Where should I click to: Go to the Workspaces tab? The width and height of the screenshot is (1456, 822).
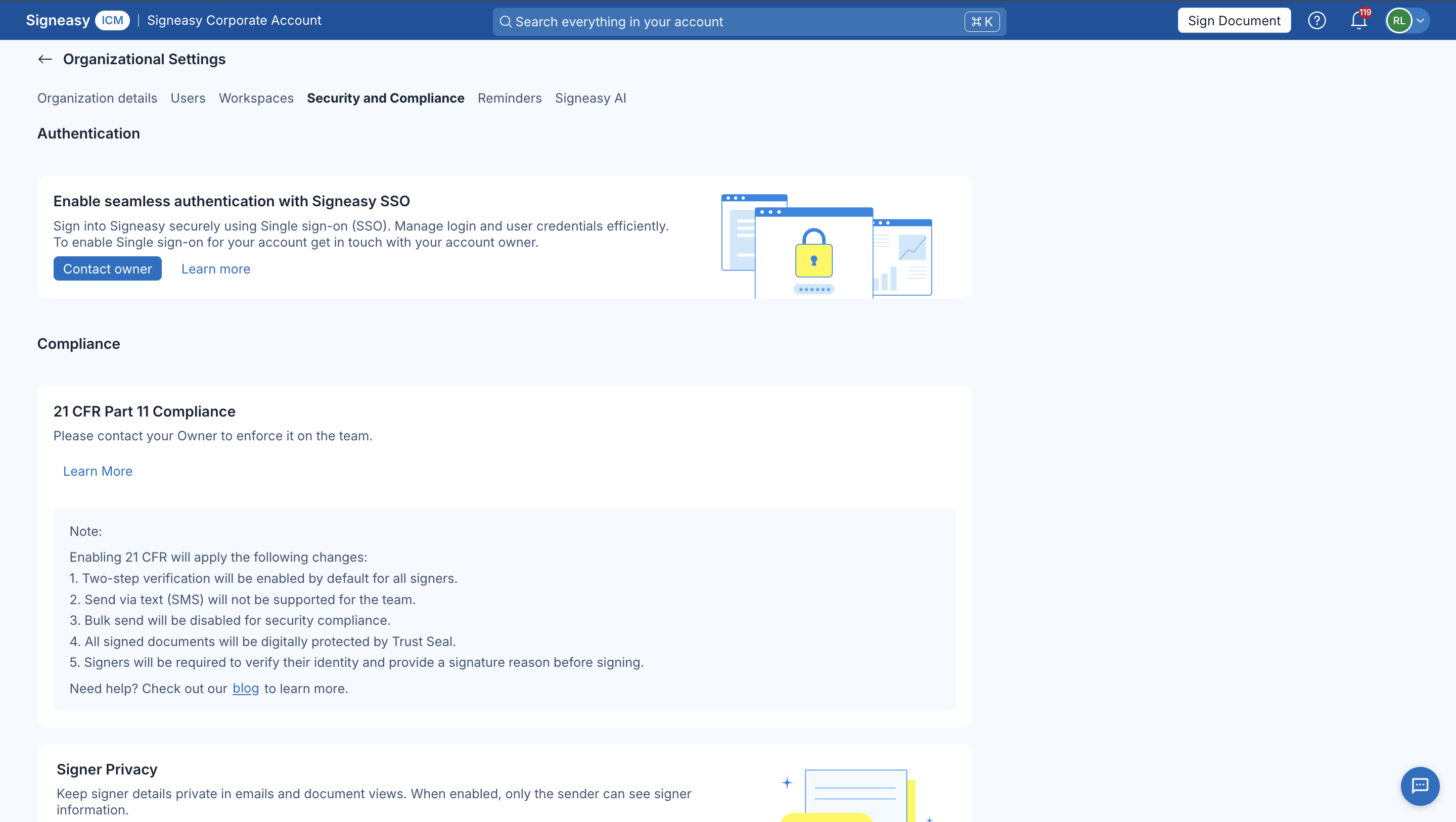click(x=256, y=99)
